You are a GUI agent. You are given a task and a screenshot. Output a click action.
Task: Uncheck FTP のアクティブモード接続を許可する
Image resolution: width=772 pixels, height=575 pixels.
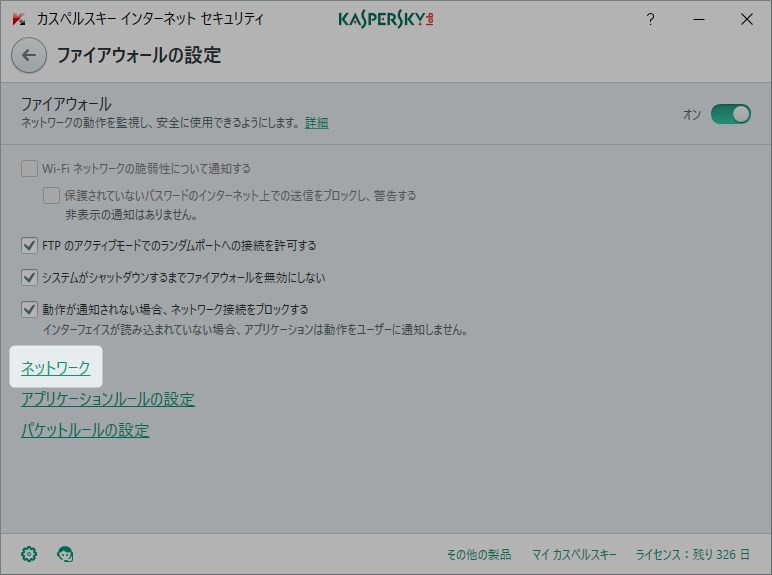[30, 245]
